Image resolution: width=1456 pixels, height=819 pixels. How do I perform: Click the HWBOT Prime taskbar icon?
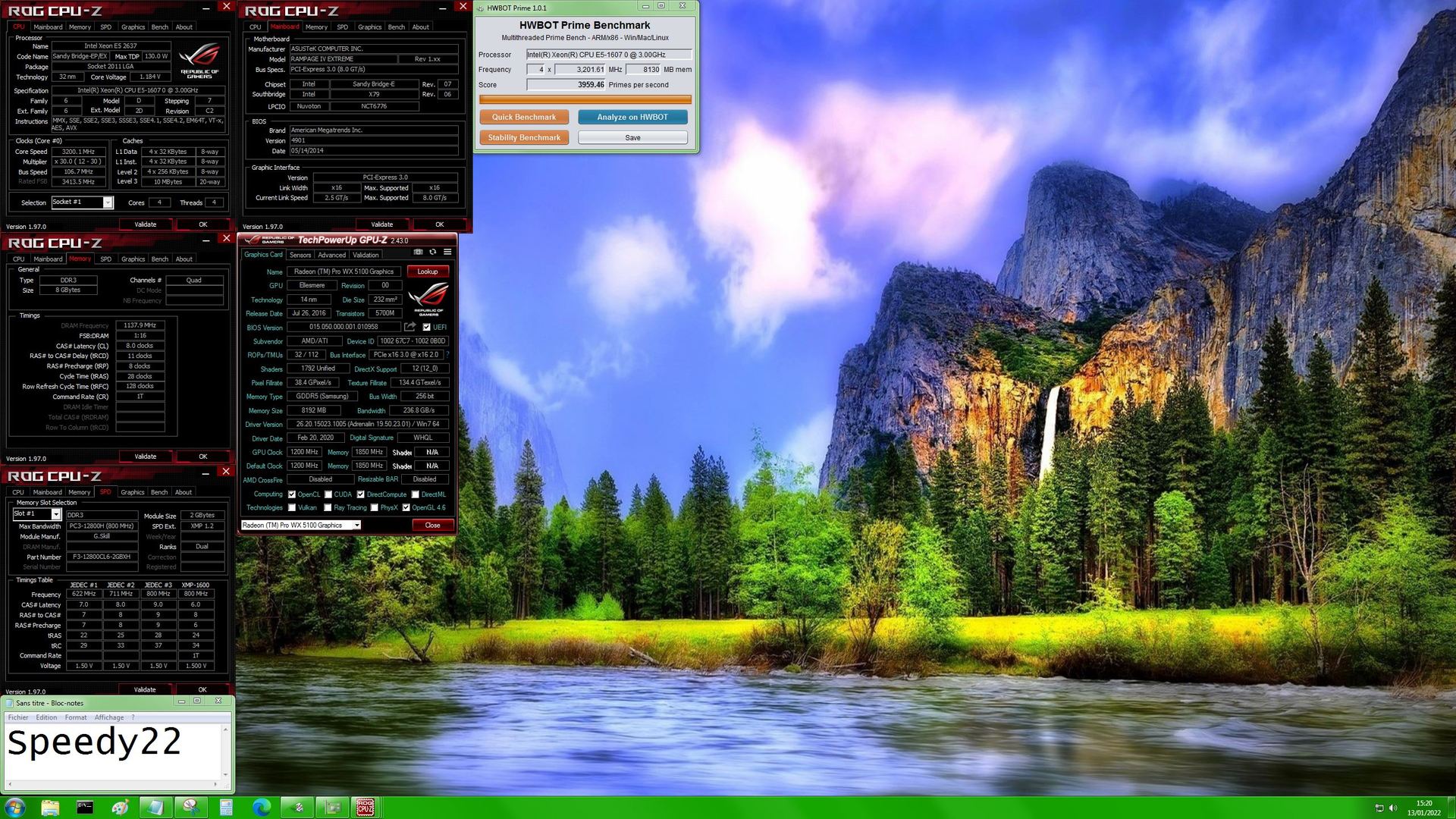[297, 808]
